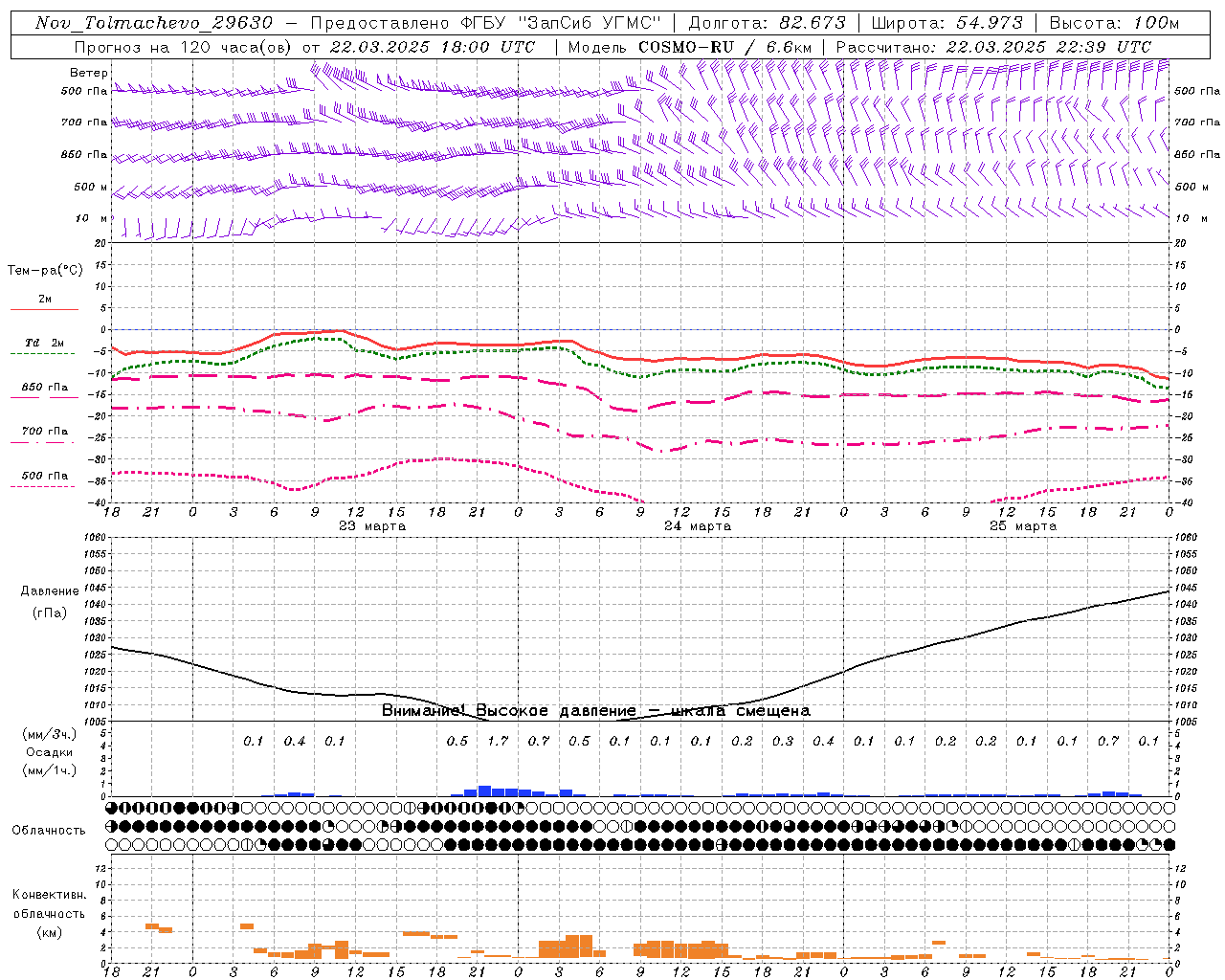Click the "700 гПа" temperature legend entry
This screenshot has width=1225, height=980.
45,432
